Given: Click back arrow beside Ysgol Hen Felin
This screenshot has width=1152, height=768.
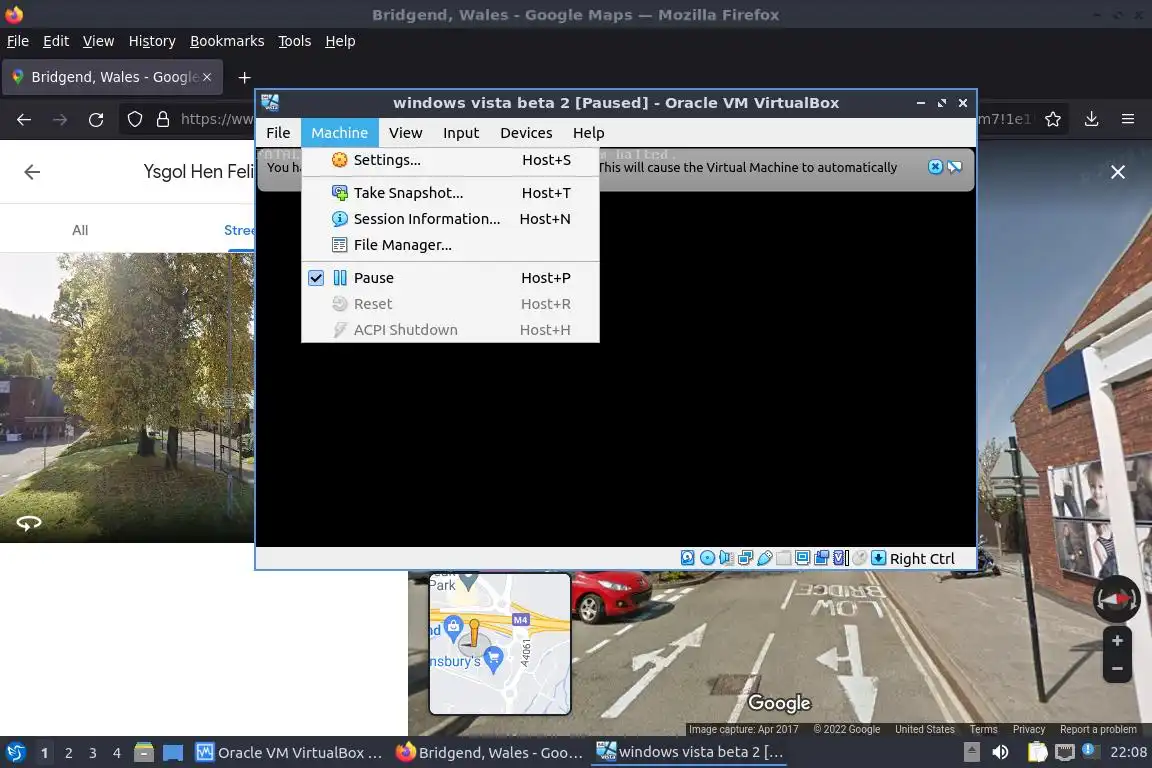Looking at the screenshot, I should coord(32,172).
